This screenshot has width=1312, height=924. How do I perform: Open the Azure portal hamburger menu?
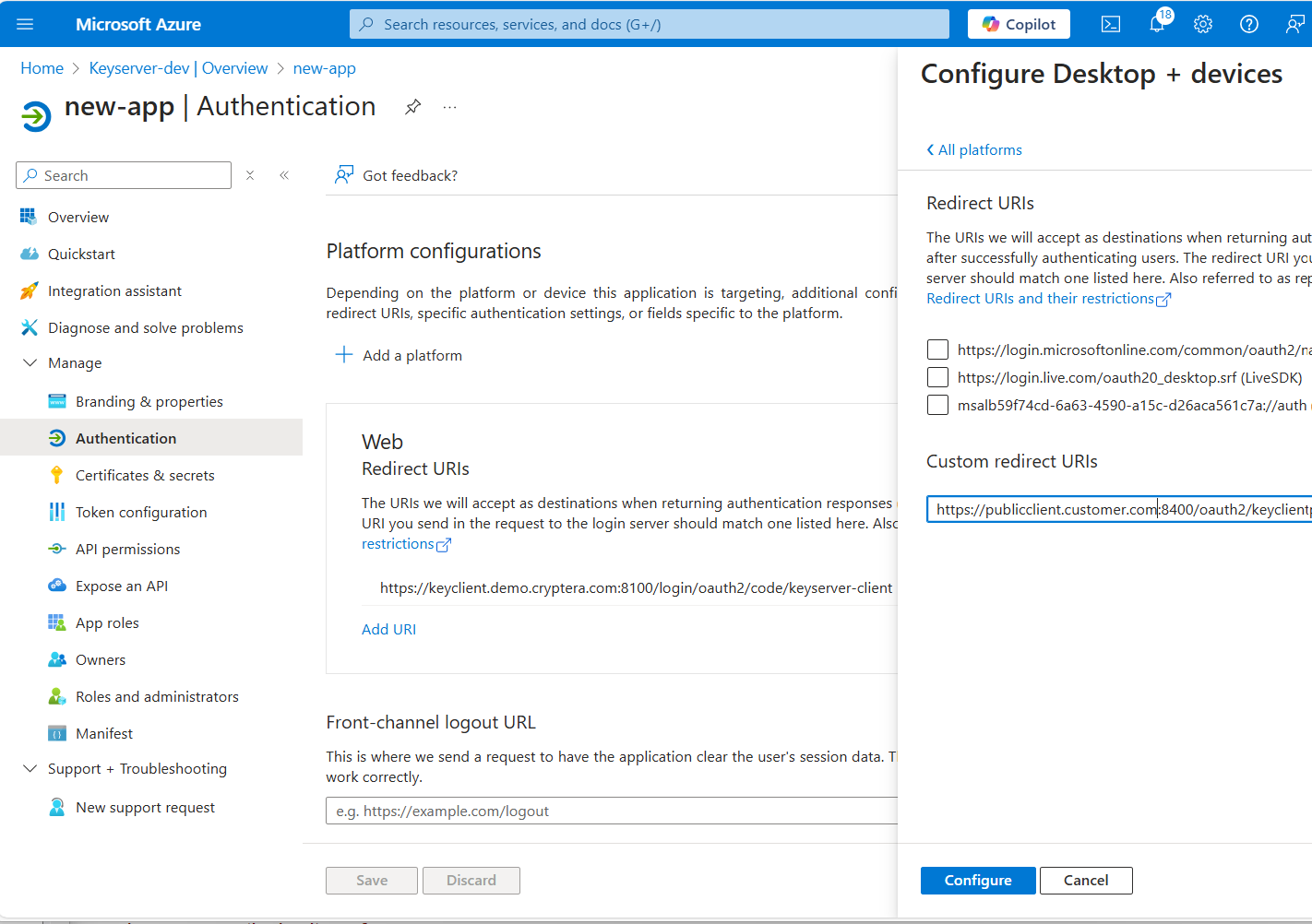pyautogui.click(x=25, y=24)
